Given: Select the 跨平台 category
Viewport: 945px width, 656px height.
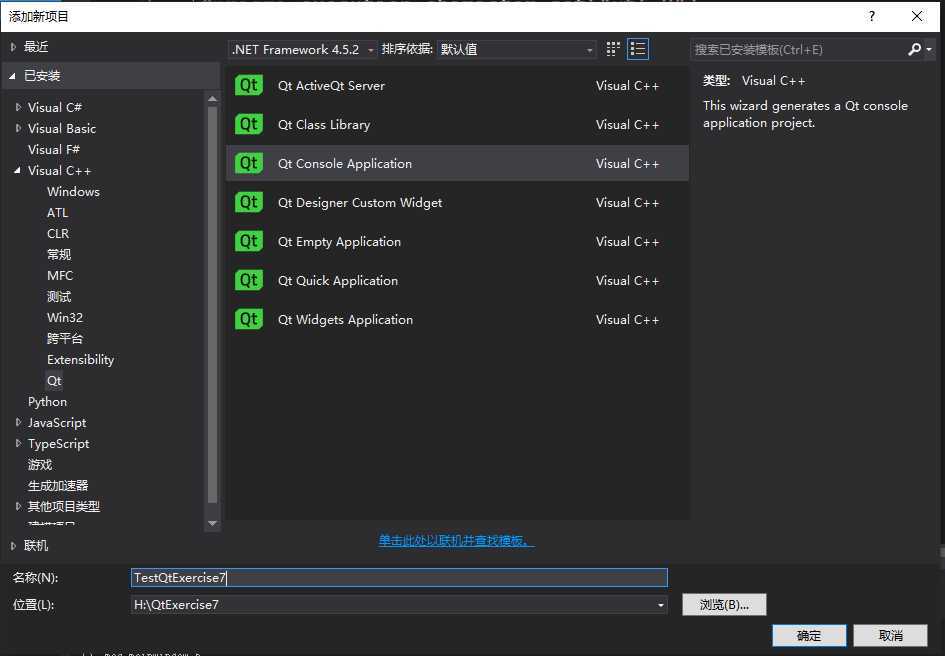Looking at the screenshot, I should tap(64, 338).
